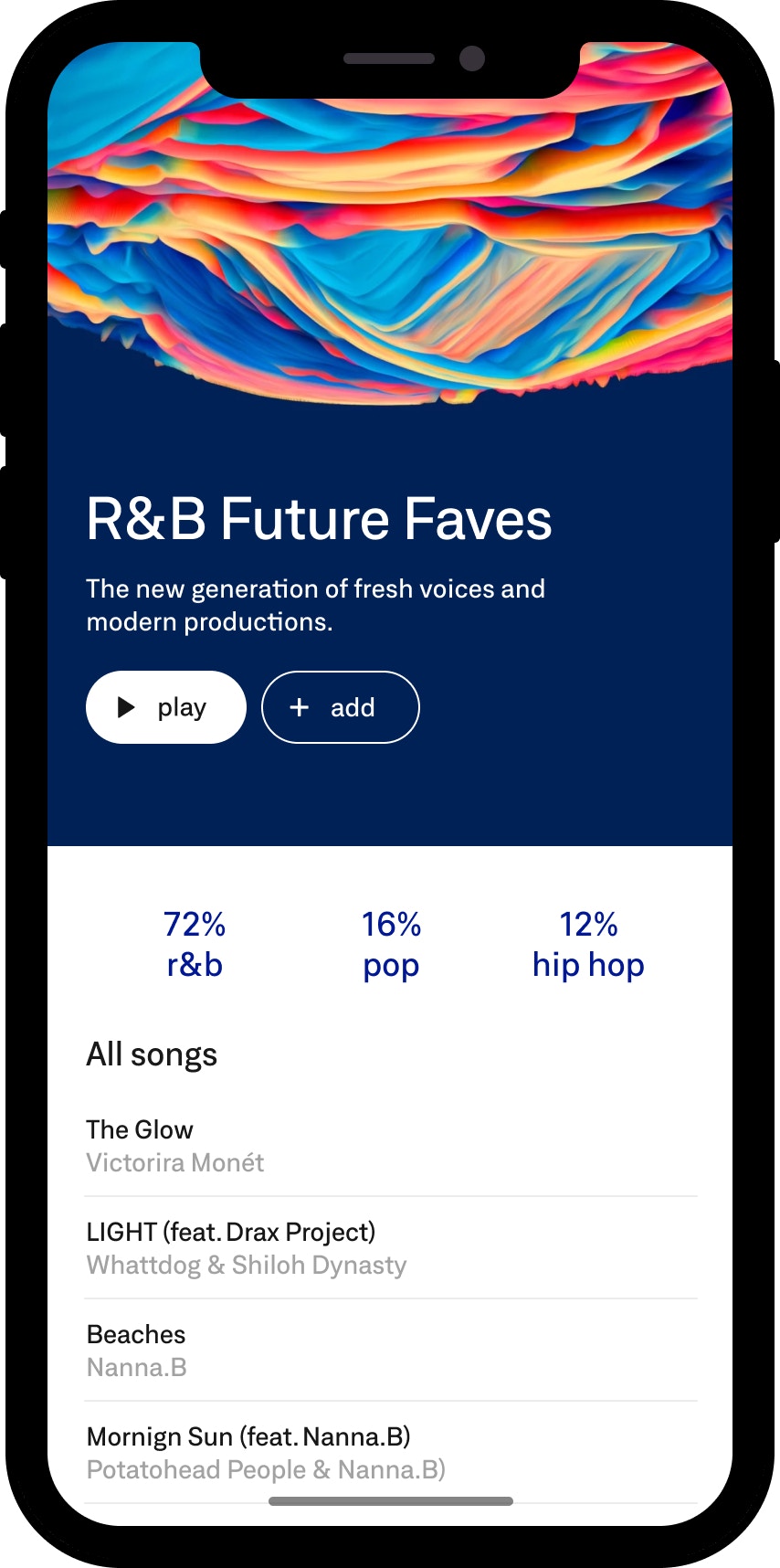The image size is (780, 1568).
Task: Play LIGHT (feat. Drax Project)
Action: point(231,1232)
